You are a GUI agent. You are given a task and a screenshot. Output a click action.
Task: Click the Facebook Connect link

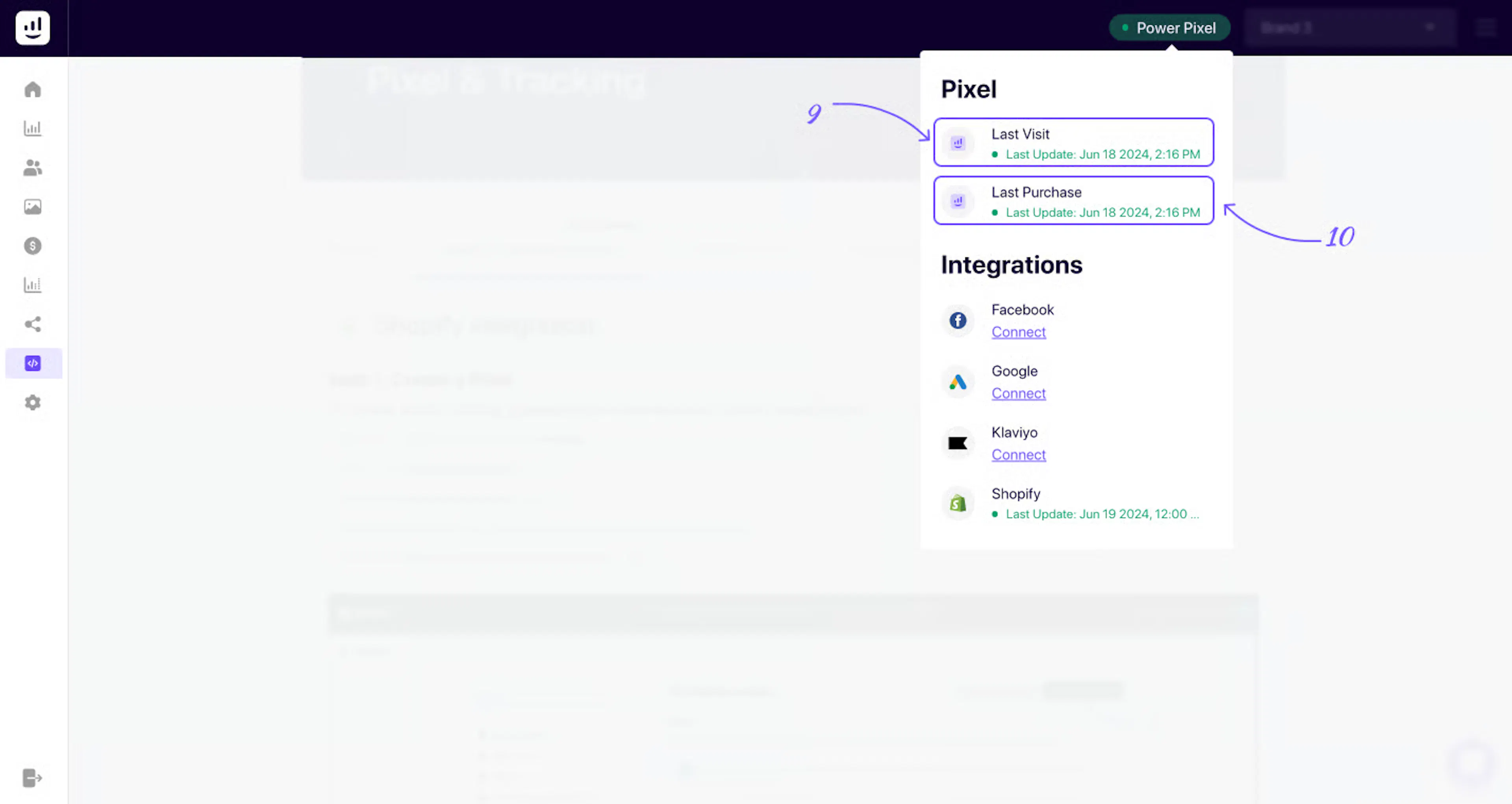1018,332
